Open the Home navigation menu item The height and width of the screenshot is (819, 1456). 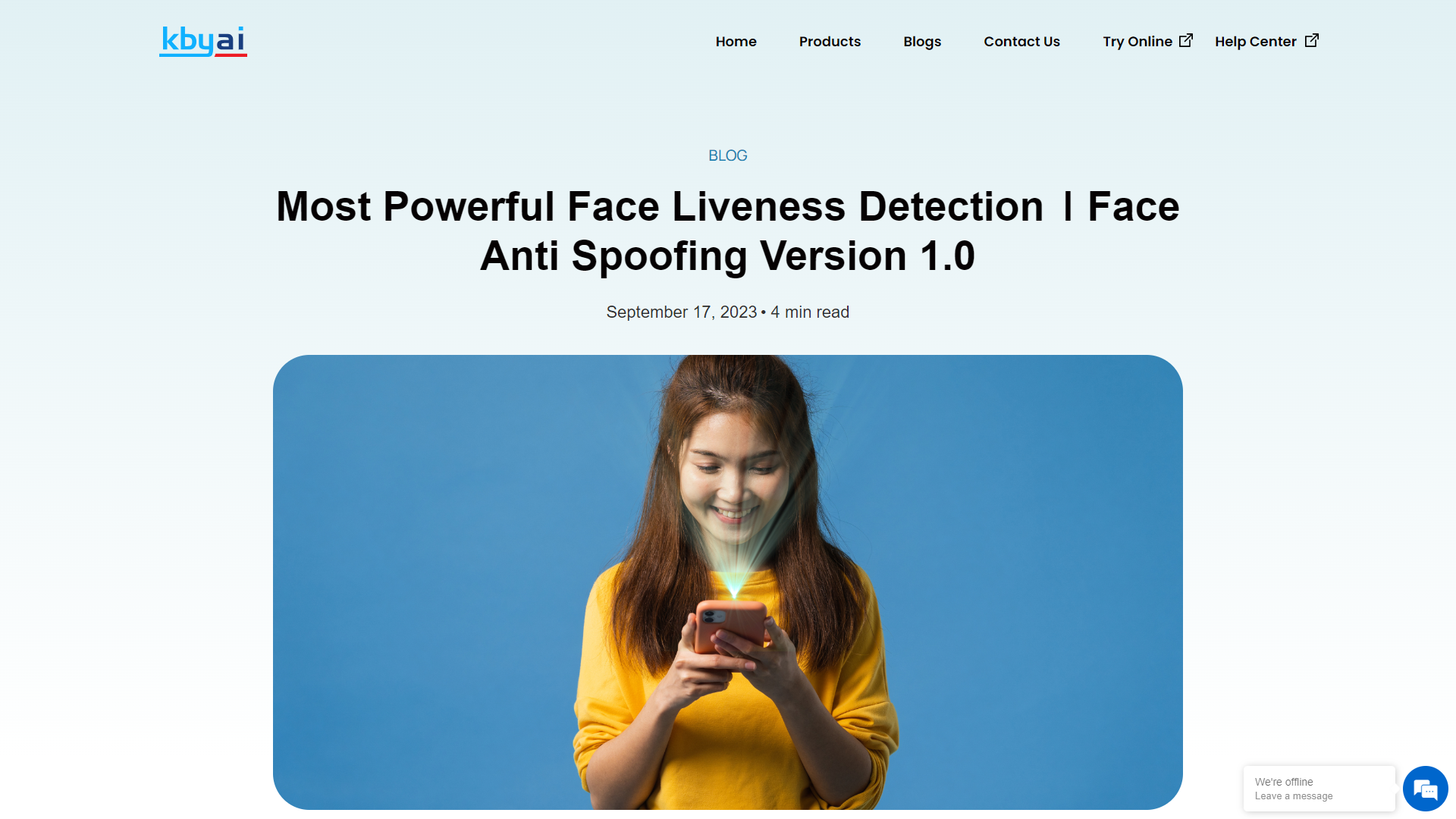coord(735,41)
